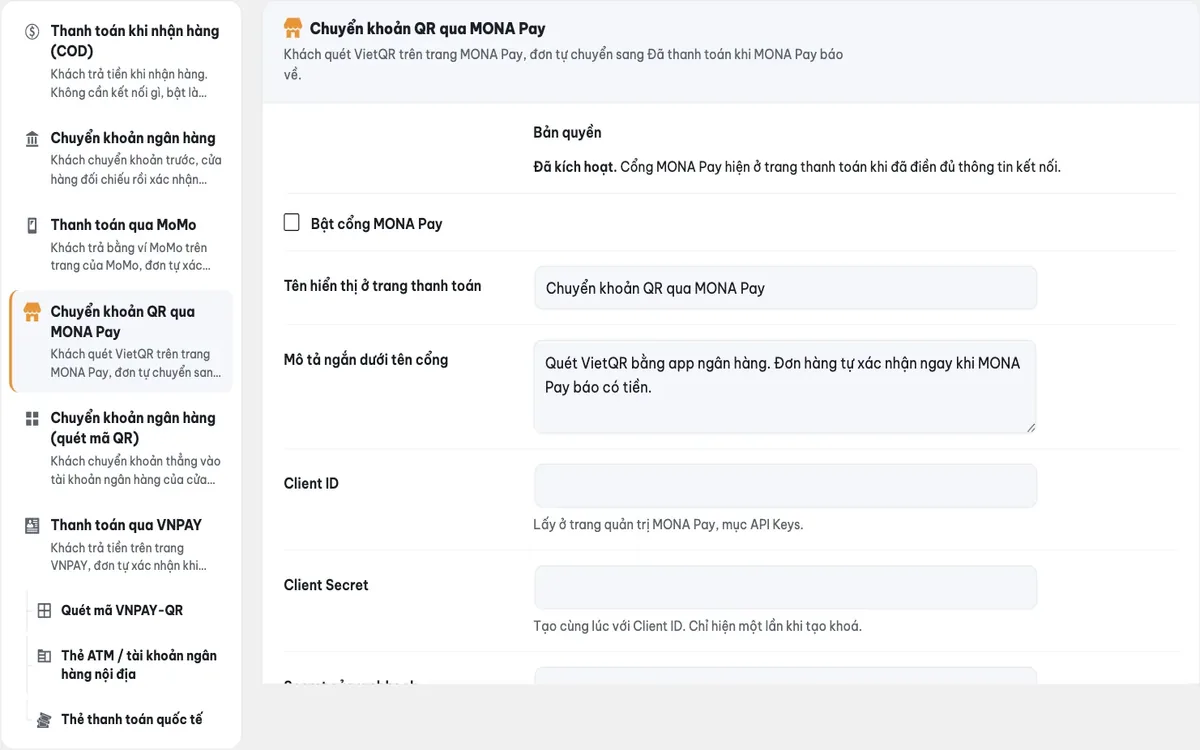Click the Client Secret label
The image size is (1200, 750).
tap(326, 585)
